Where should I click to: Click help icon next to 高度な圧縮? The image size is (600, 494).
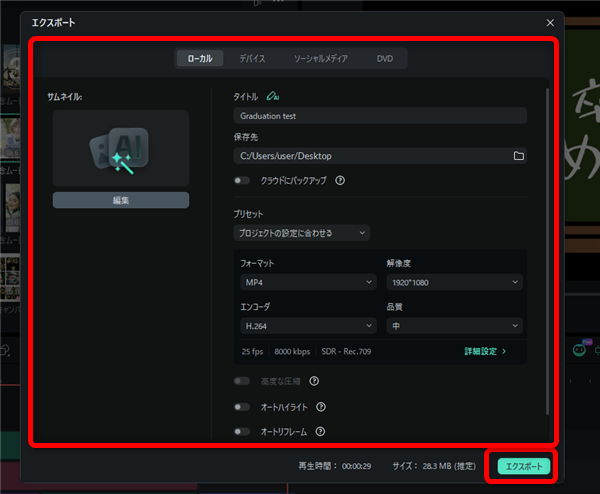click(x=314, y=381)
